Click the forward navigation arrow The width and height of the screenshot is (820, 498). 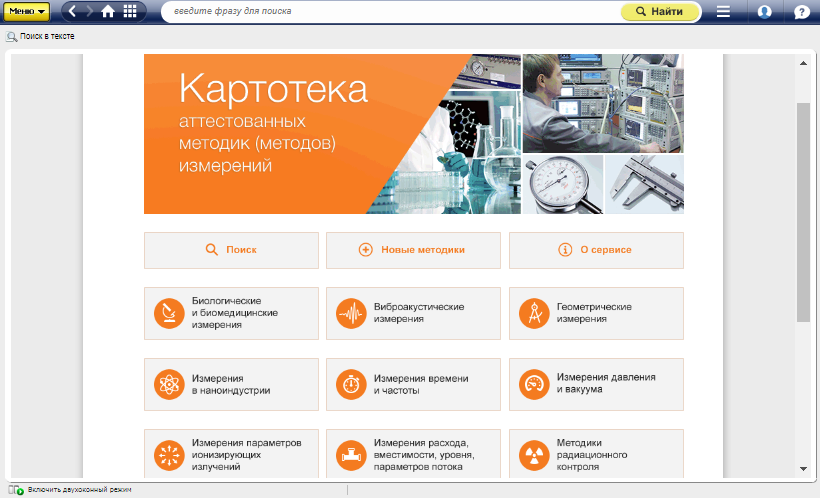(90, 12)
